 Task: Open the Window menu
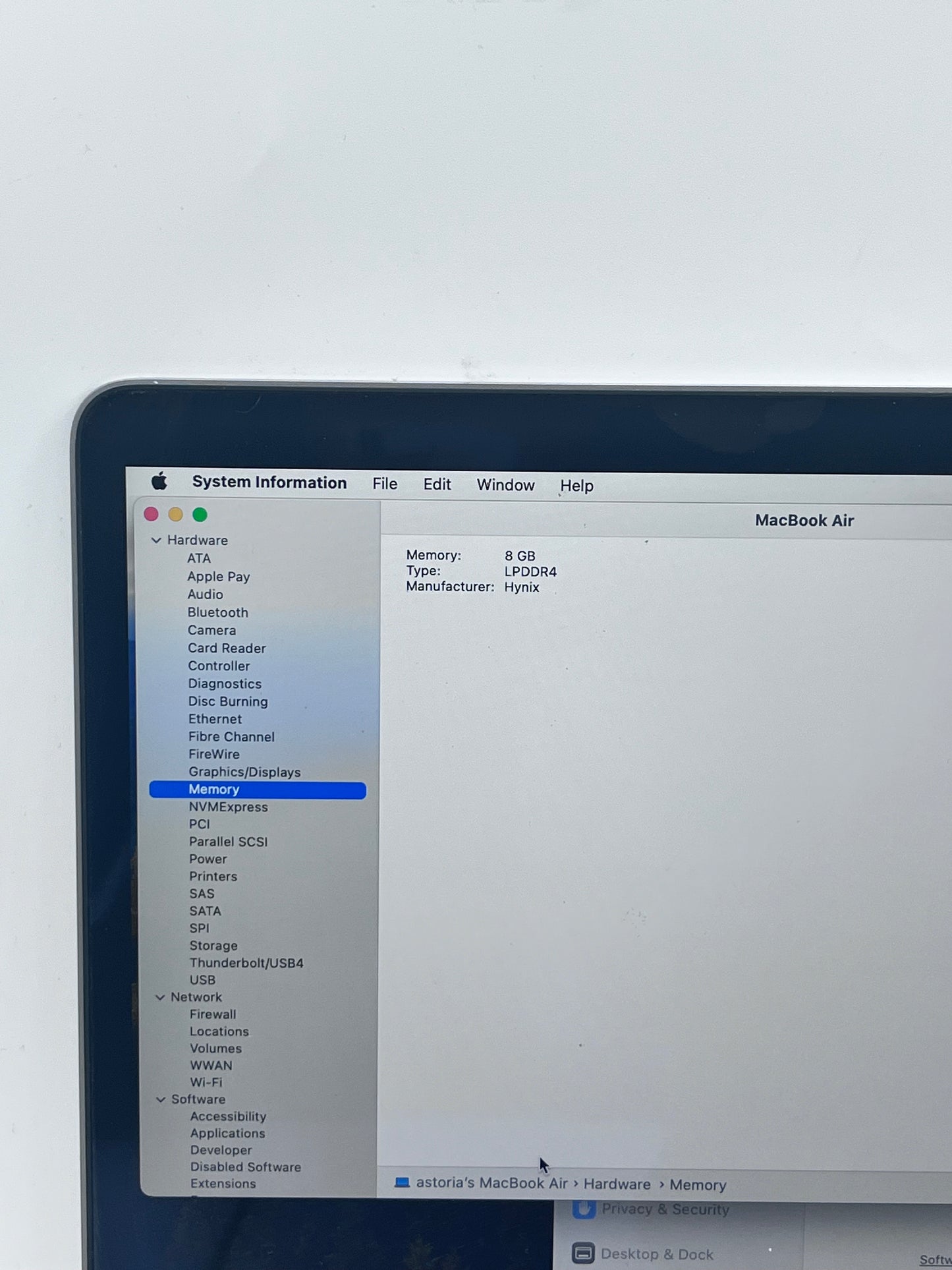(505, 485)
